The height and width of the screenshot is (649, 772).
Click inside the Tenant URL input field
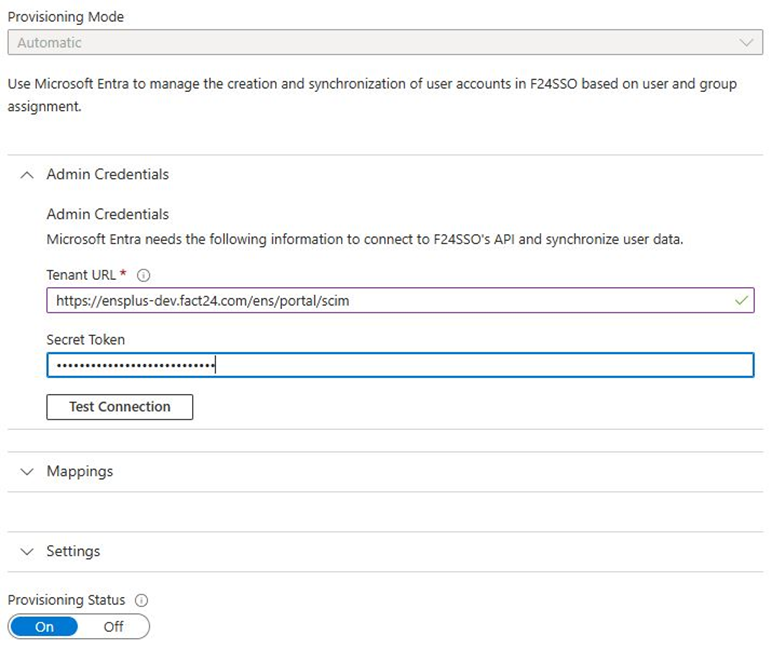(x=400, y=300)
